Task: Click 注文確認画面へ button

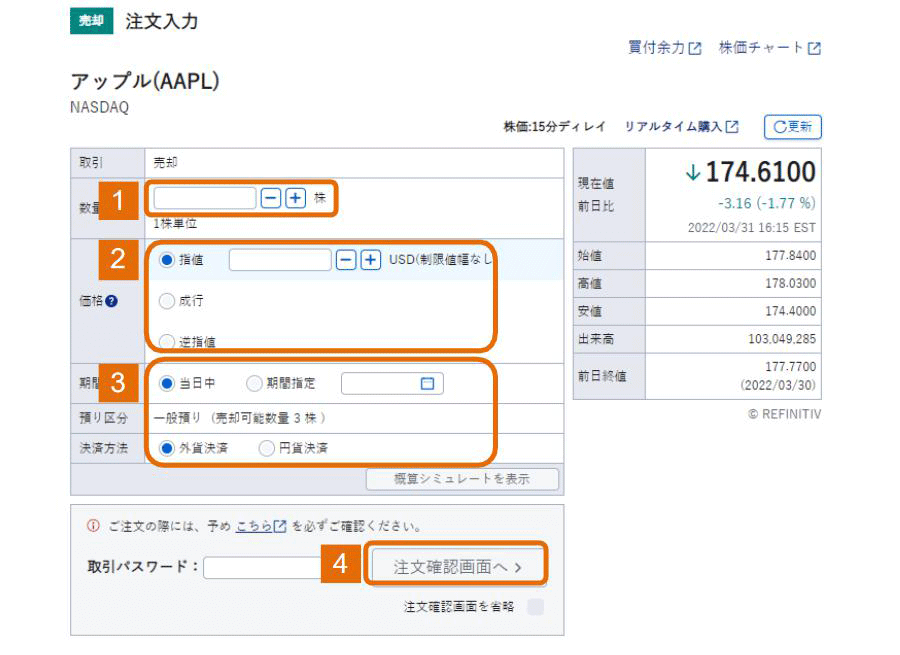Action: (x=457, y=567)
